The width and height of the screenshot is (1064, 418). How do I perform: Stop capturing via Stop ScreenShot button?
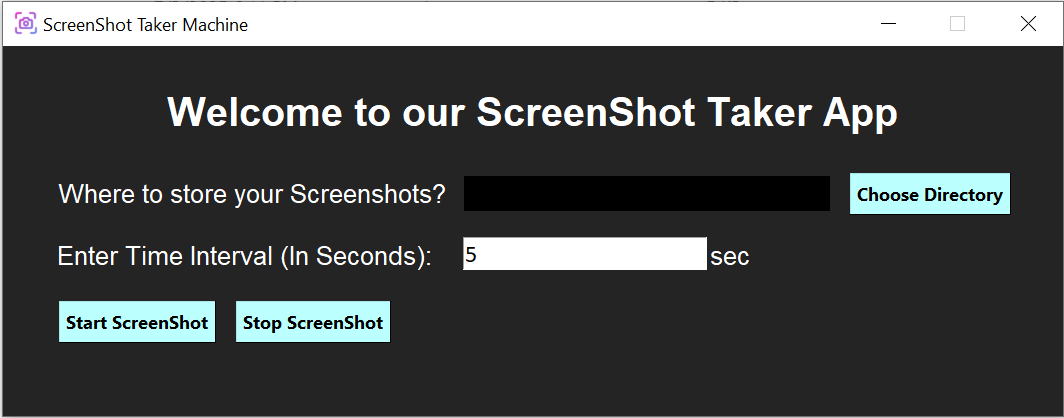click(313, 322)
